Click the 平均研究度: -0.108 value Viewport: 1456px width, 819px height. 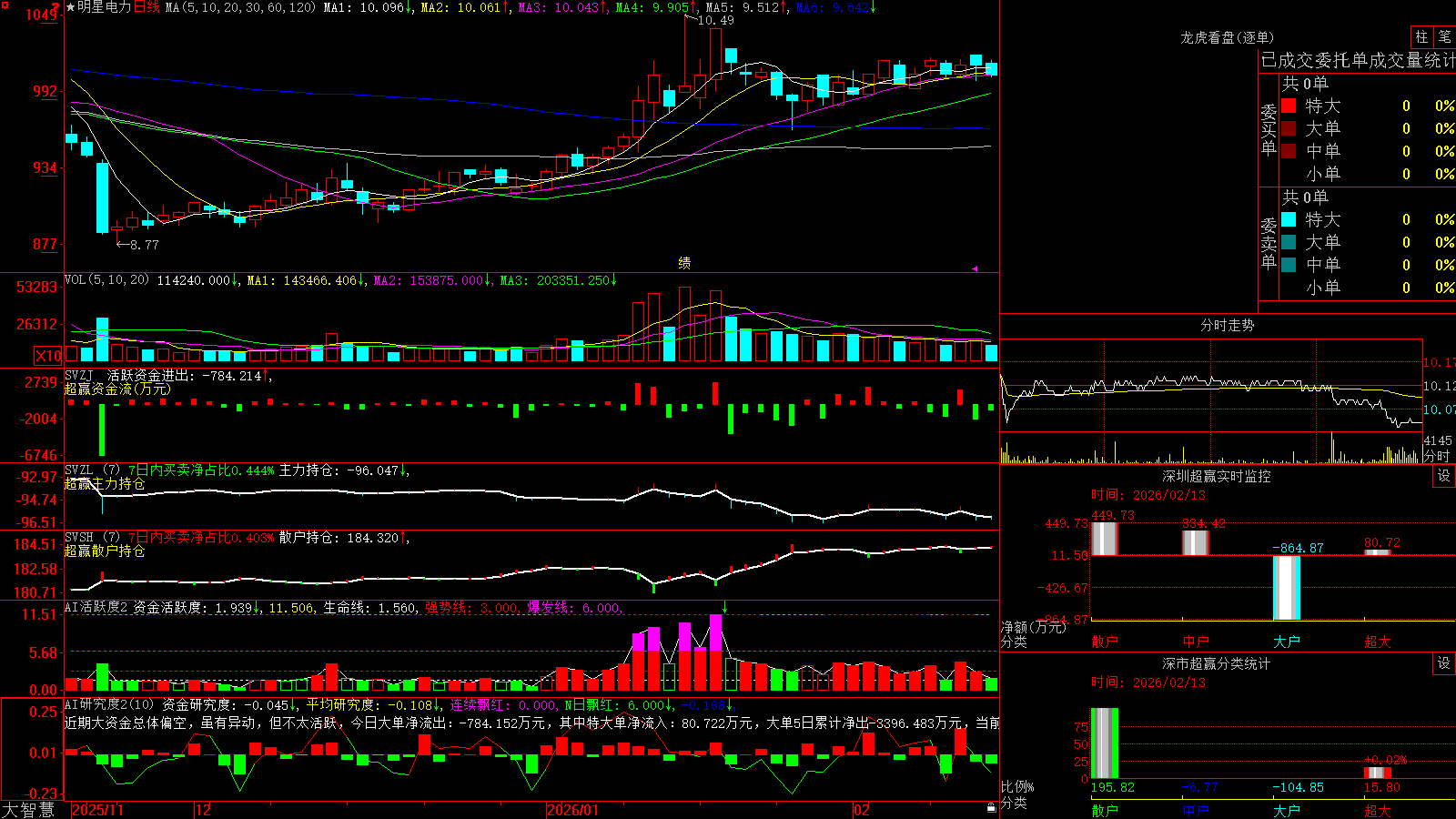pos(369,704)
